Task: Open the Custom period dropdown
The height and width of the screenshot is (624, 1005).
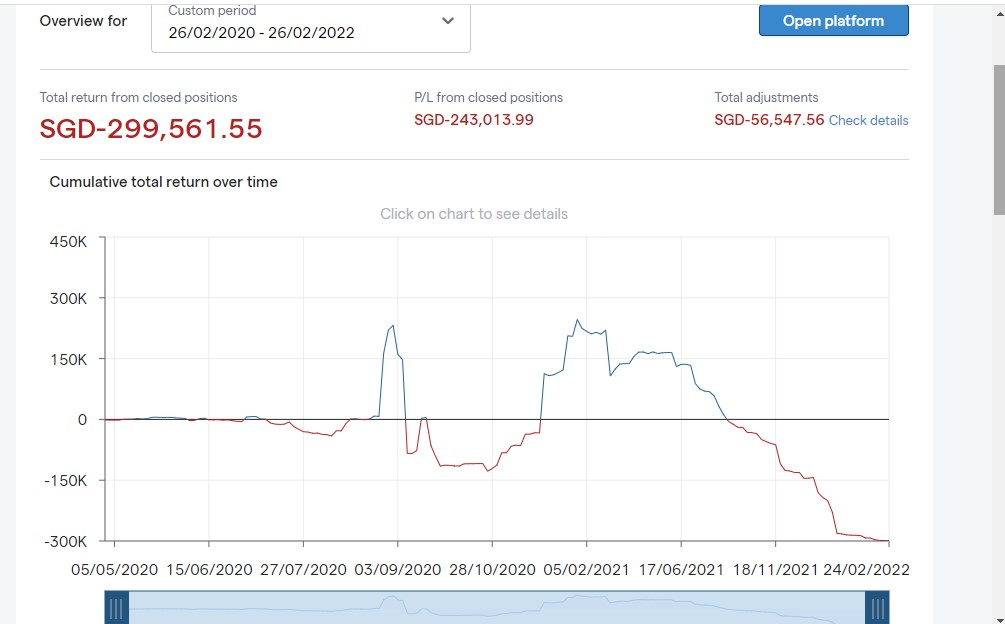Action: point(311,28)
